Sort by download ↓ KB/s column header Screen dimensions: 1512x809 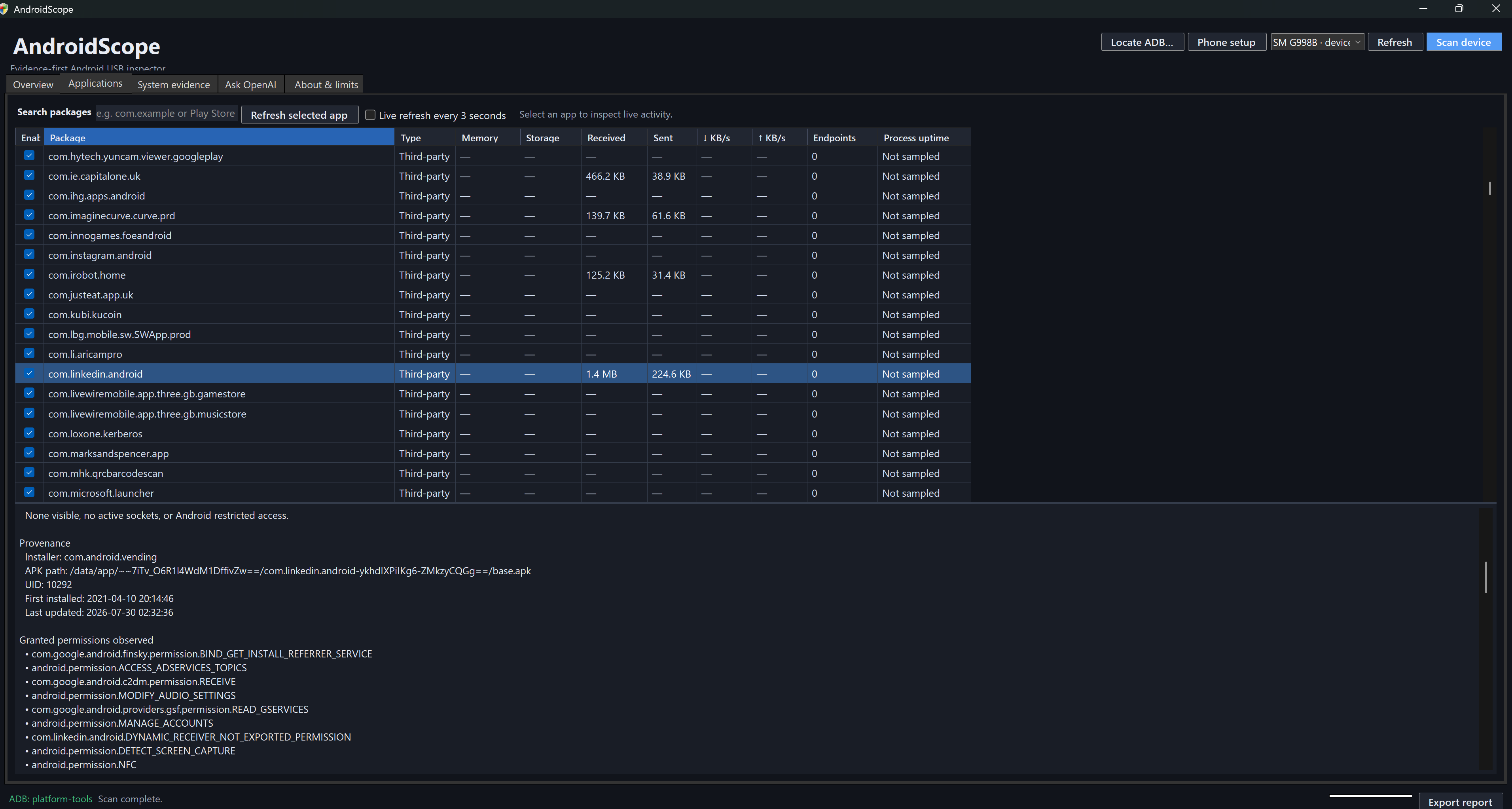point(724,137)
